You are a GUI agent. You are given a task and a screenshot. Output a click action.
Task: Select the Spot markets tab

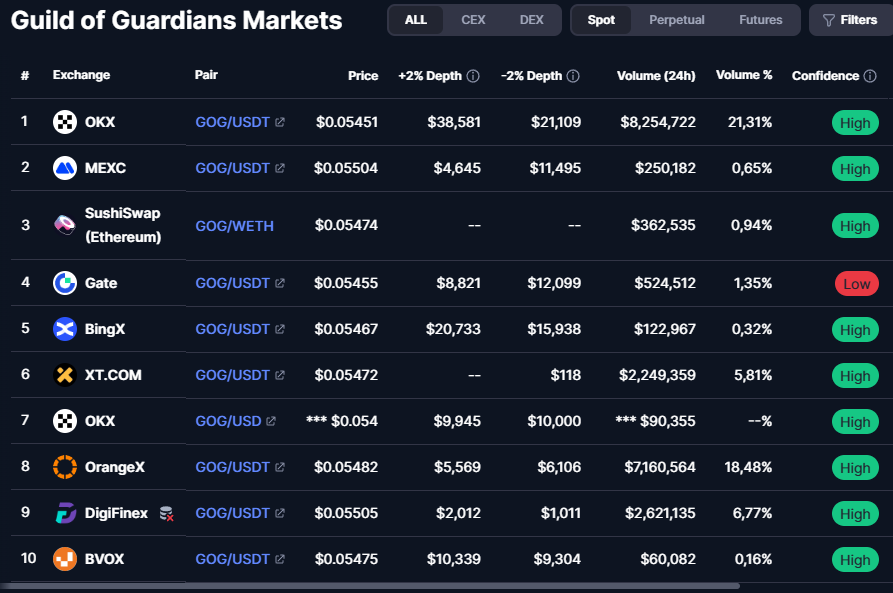601,20
